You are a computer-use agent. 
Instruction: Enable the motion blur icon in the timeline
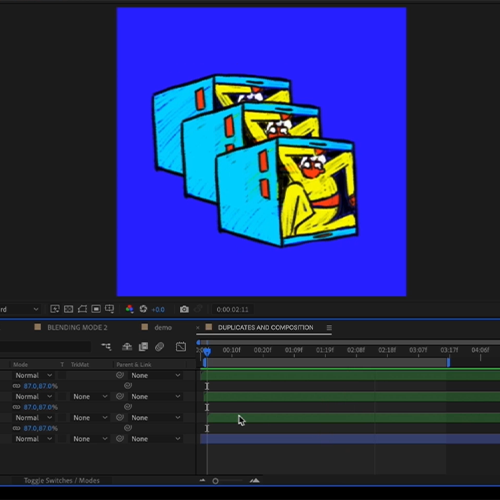pos(160,347)
